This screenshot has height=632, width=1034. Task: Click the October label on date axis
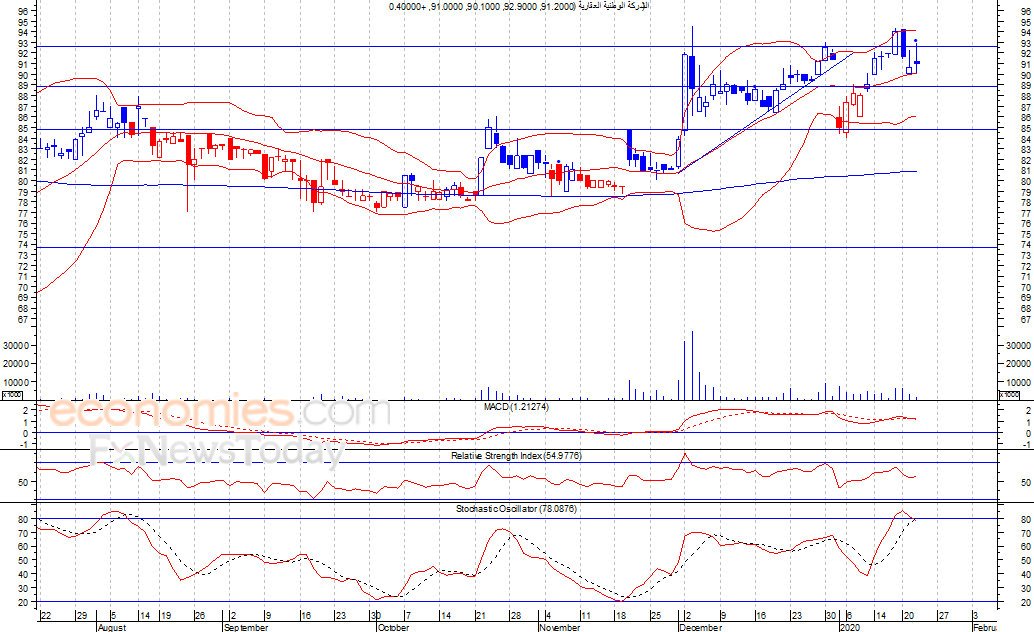(393, 627)
